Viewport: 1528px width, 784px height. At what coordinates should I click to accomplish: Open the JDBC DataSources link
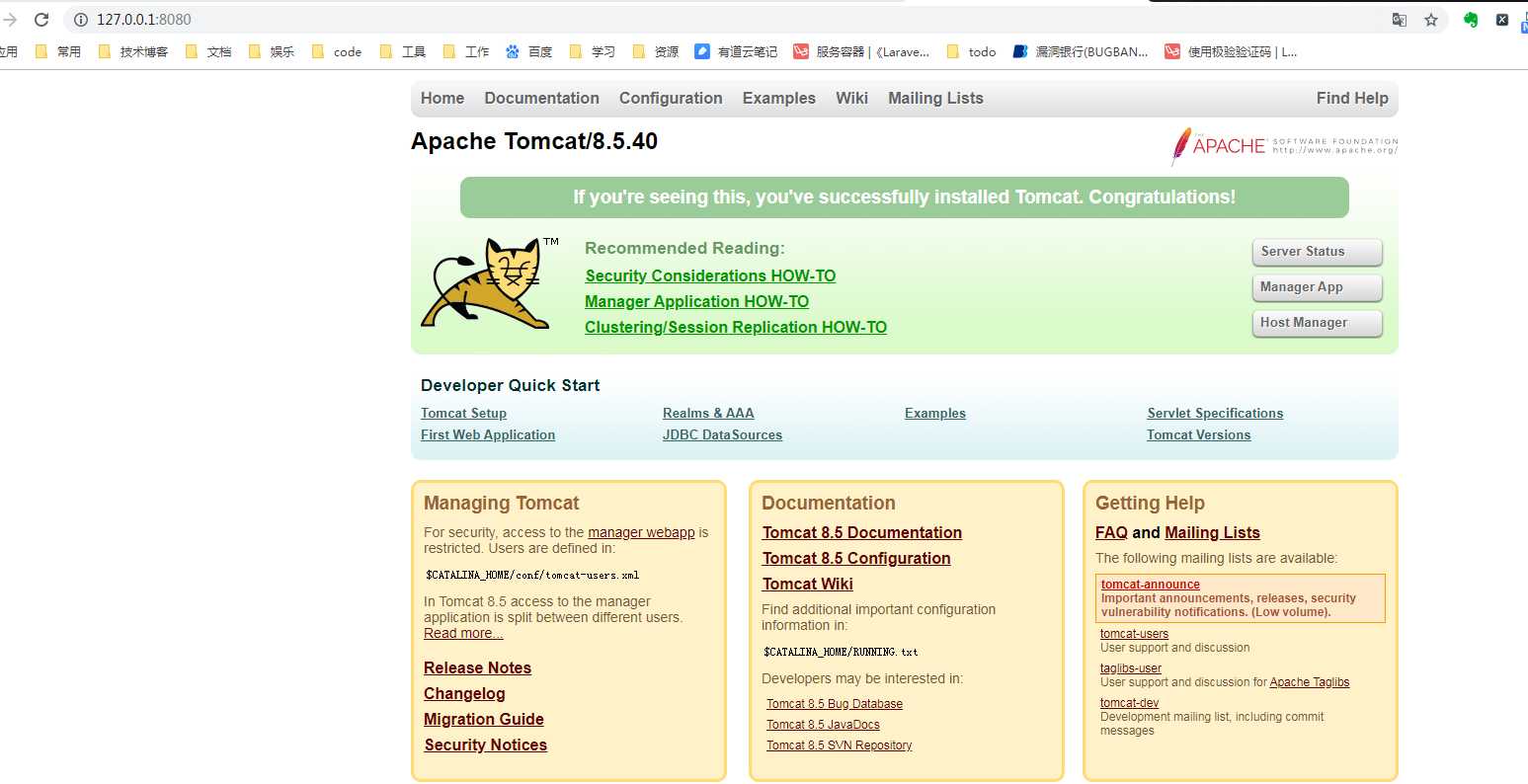click(722, 434)
